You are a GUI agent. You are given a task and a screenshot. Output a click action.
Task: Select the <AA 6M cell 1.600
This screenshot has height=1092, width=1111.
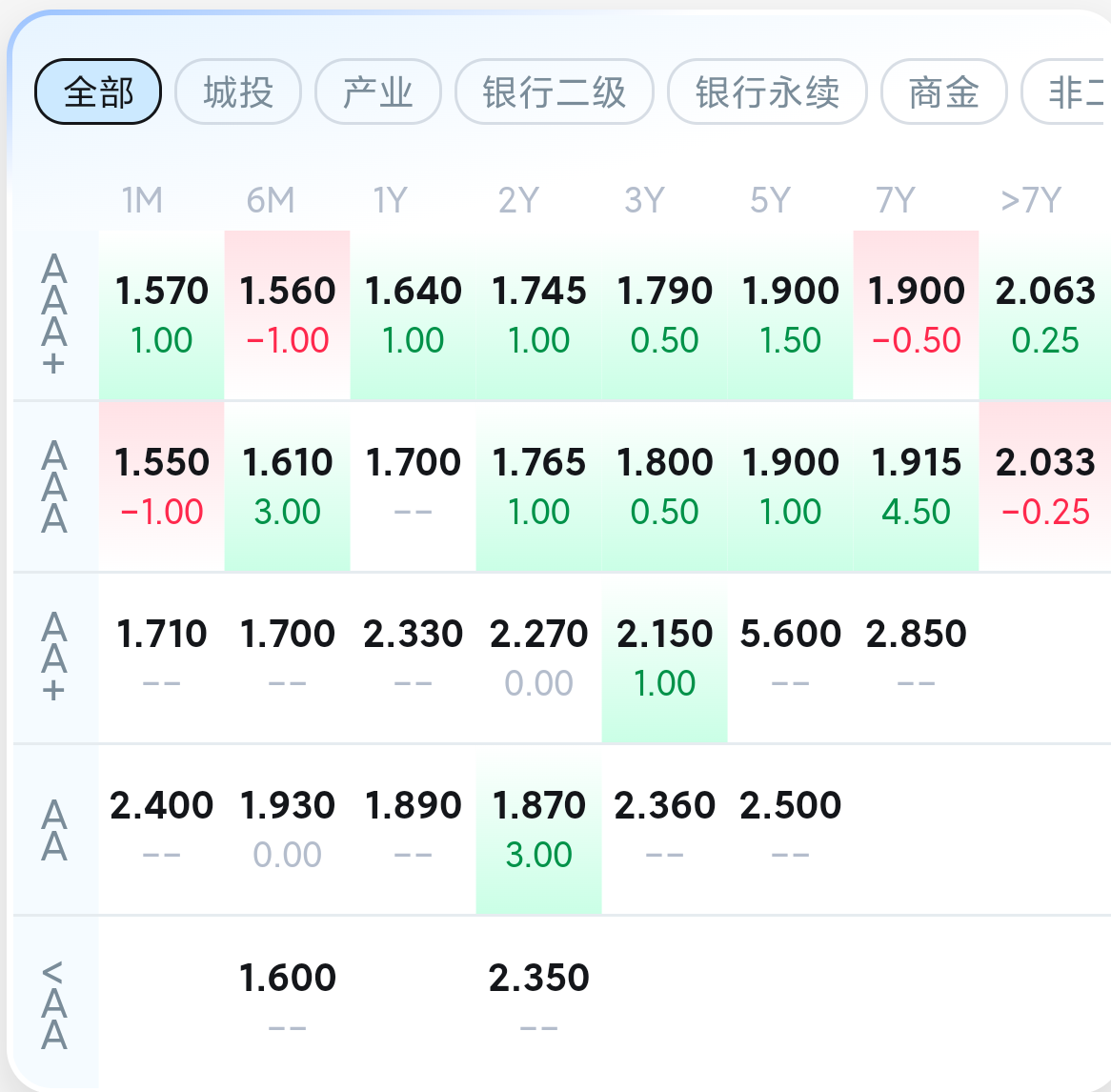coord(287,1001)
